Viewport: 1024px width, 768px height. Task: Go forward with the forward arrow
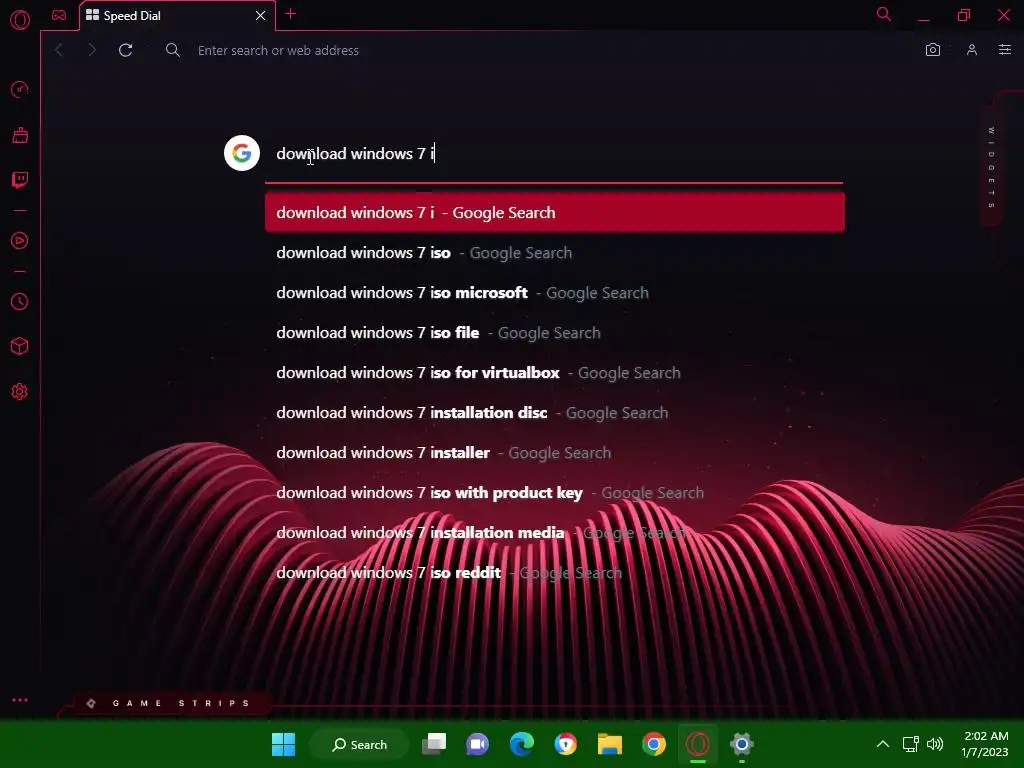coord(91,50)
